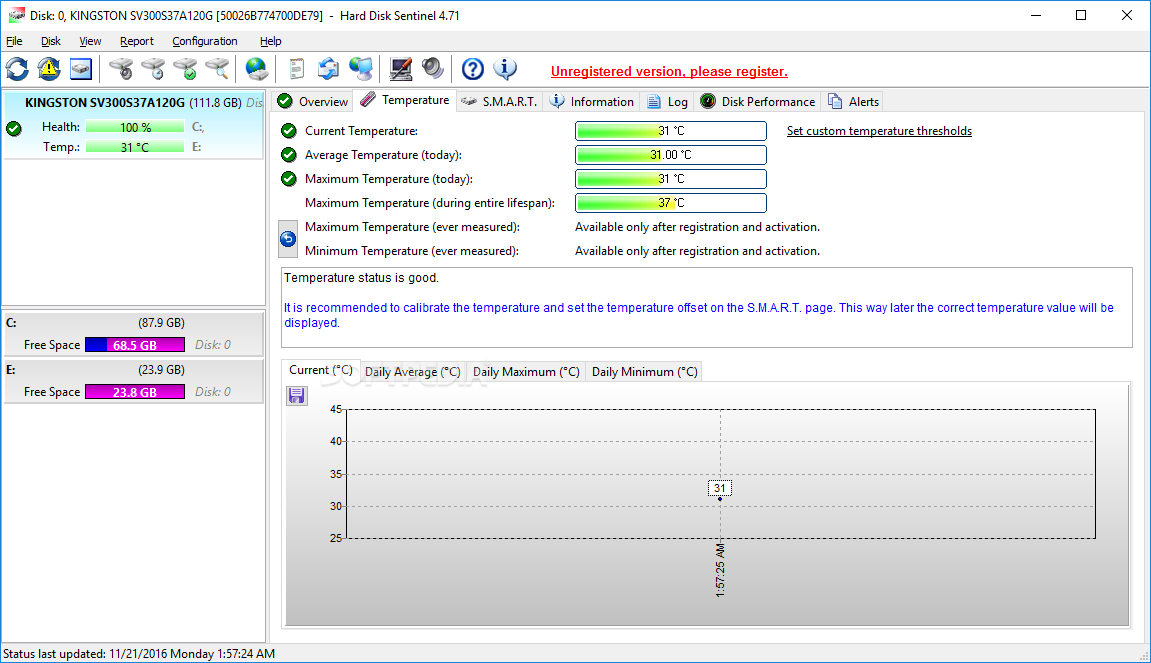Click the C: (87.9 GB) partition header
The height and width of the screenshot is (663, 1151).
[133, 323]
